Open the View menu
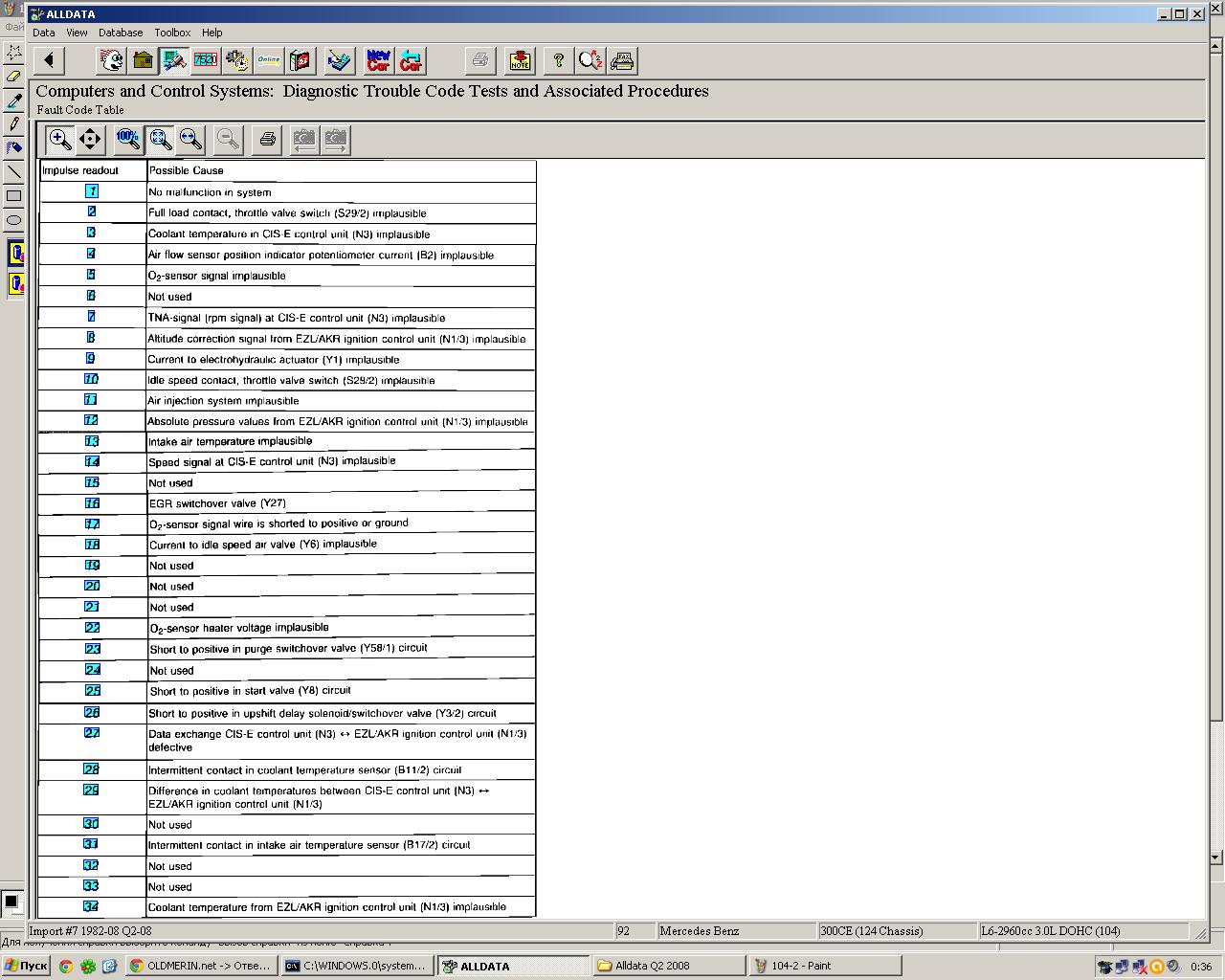 pyautogui.click(x=77, y=33)
